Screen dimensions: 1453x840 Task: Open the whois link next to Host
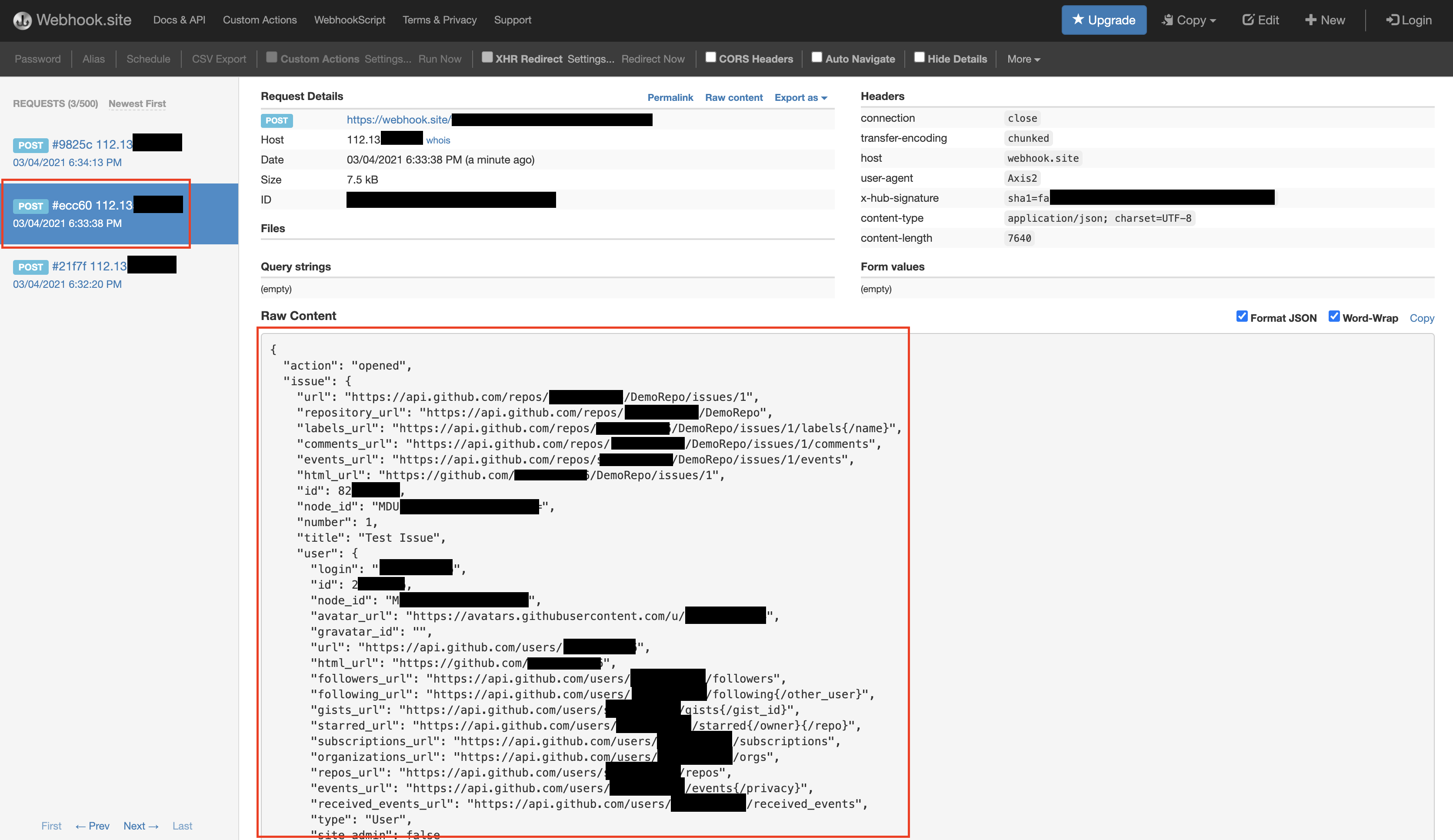tap(438, 140)
